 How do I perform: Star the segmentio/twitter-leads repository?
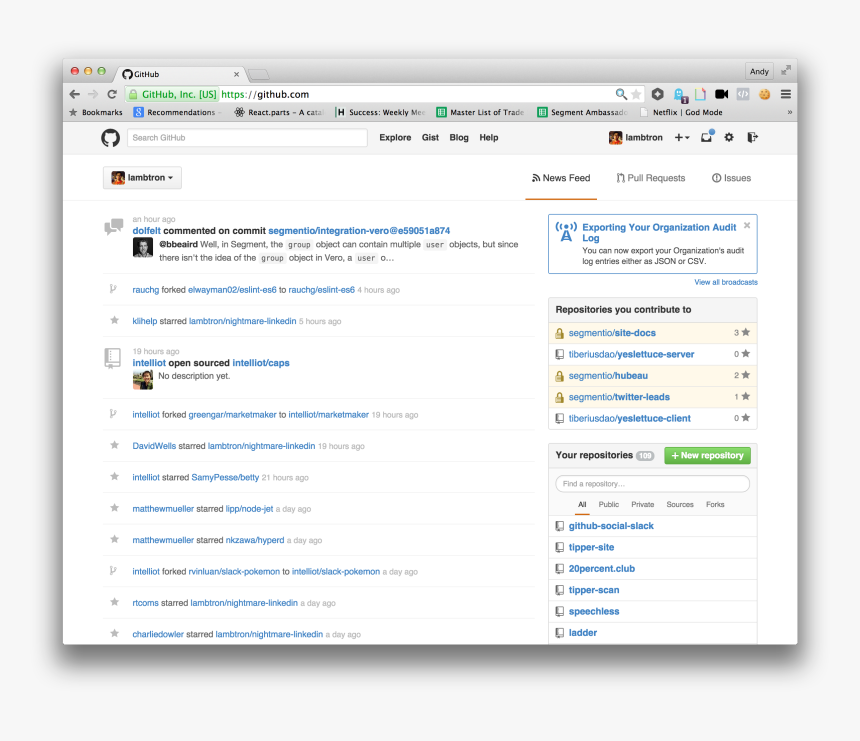[745, 396]
